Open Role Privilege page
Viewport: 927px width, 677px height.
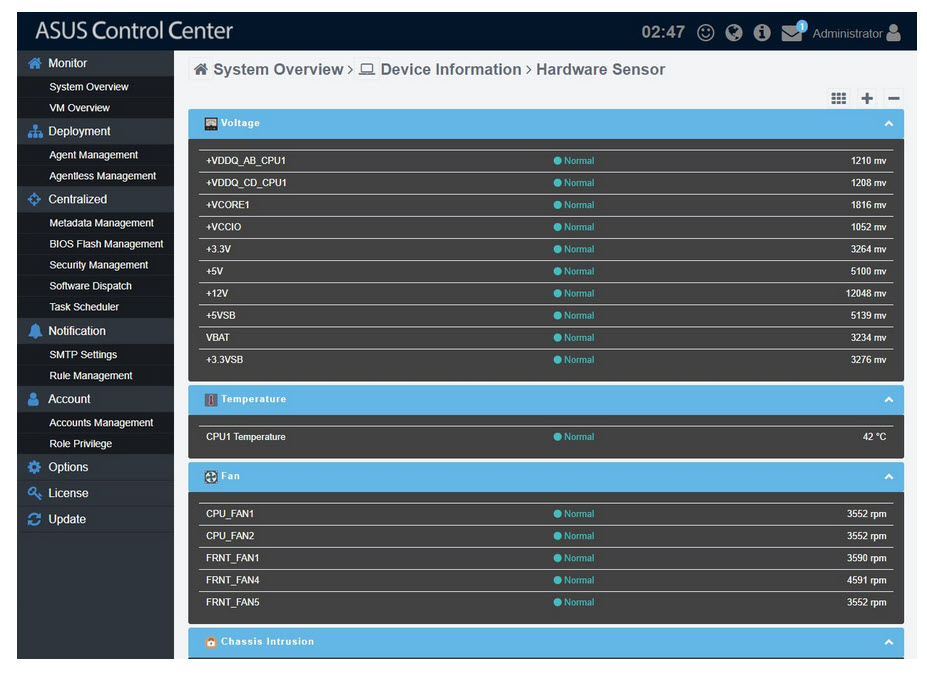80,444
